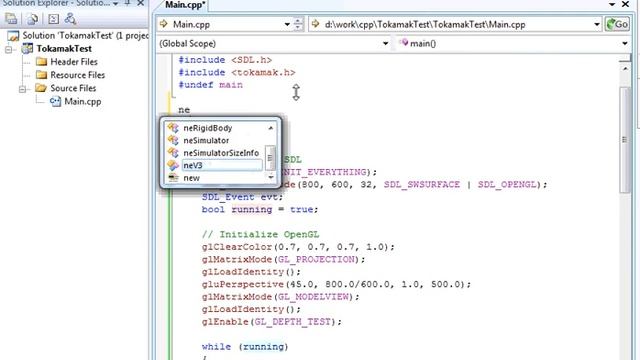Open the file path dropdown
Image resolution: width=640 pixels, height=360 pixels.
[596, 24]
